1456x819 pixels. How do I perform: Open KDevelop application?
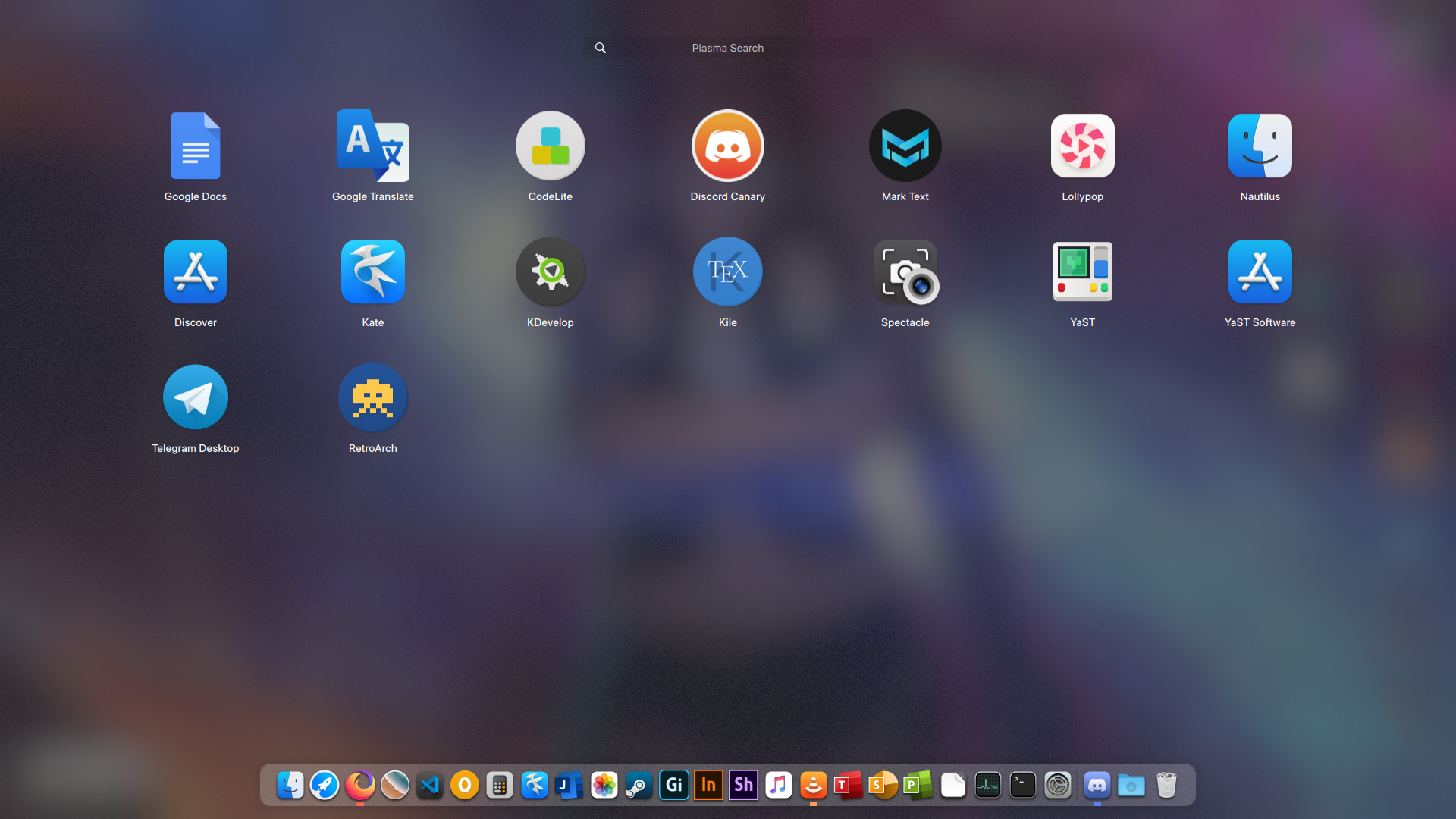pyautogui.click(x=550, y=272)
